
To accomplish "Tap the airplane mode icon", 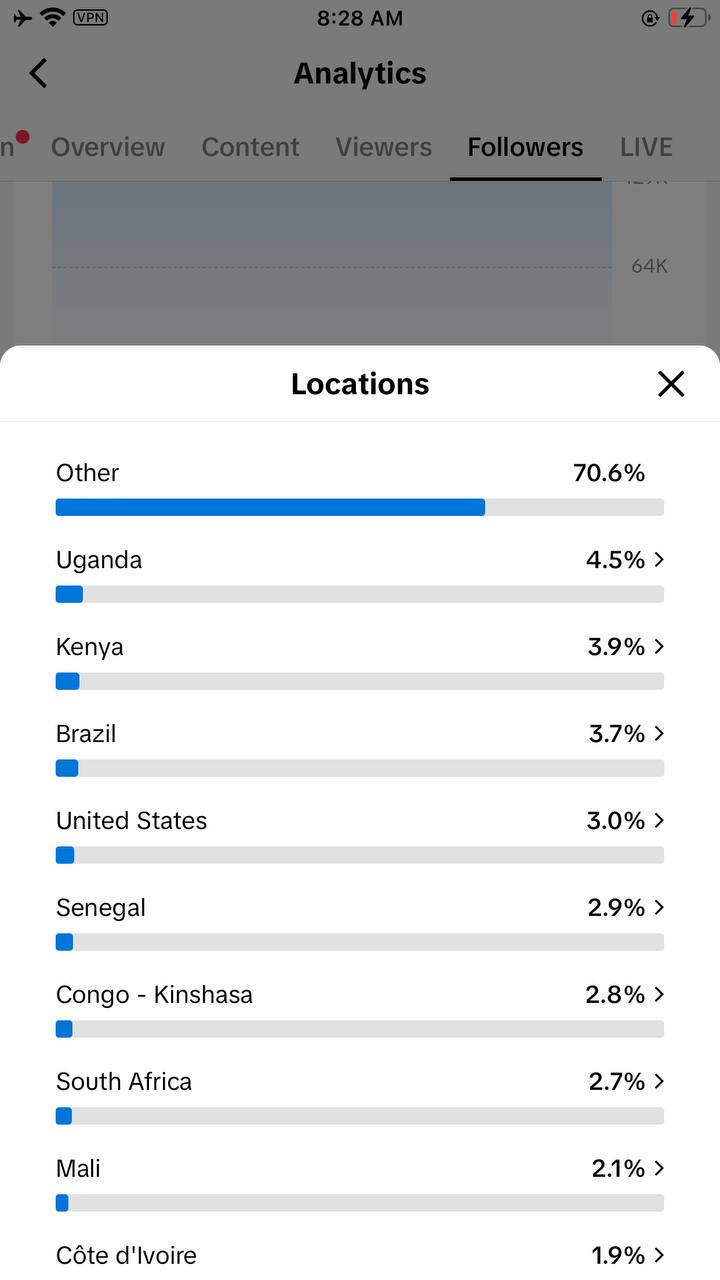I will pyautogui.click(x=22, y=18).
